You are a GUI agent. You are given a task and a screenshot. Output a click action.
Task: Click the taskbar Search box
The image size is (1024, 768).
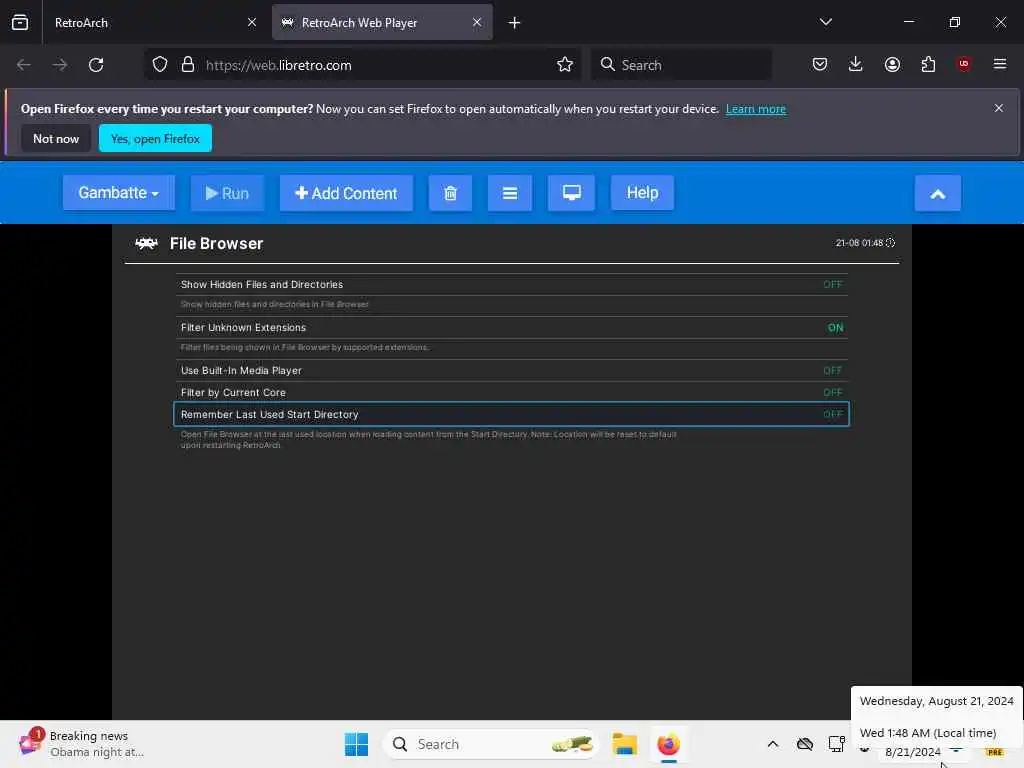pyautogui.click(x=491, y=744)
